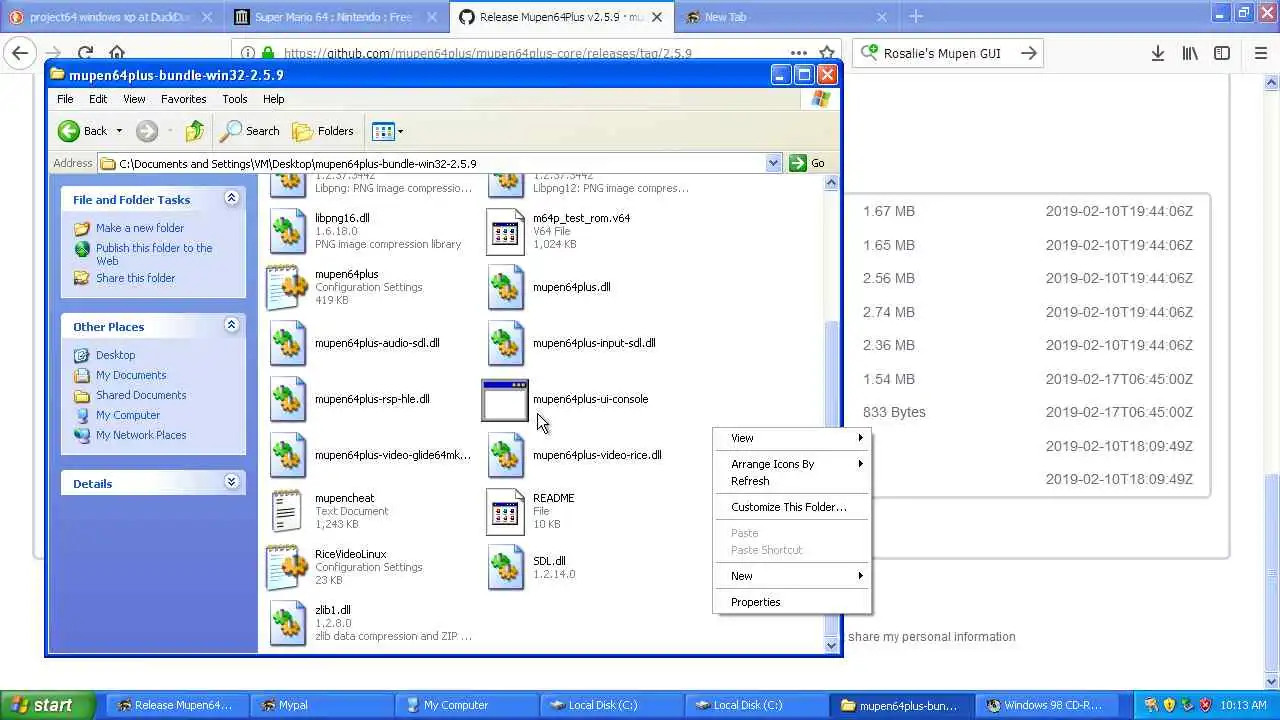The height and width of the screenshot is (720, 1280).
Task: Open My Documents under Other Places
Action: [x=131, y=375]
